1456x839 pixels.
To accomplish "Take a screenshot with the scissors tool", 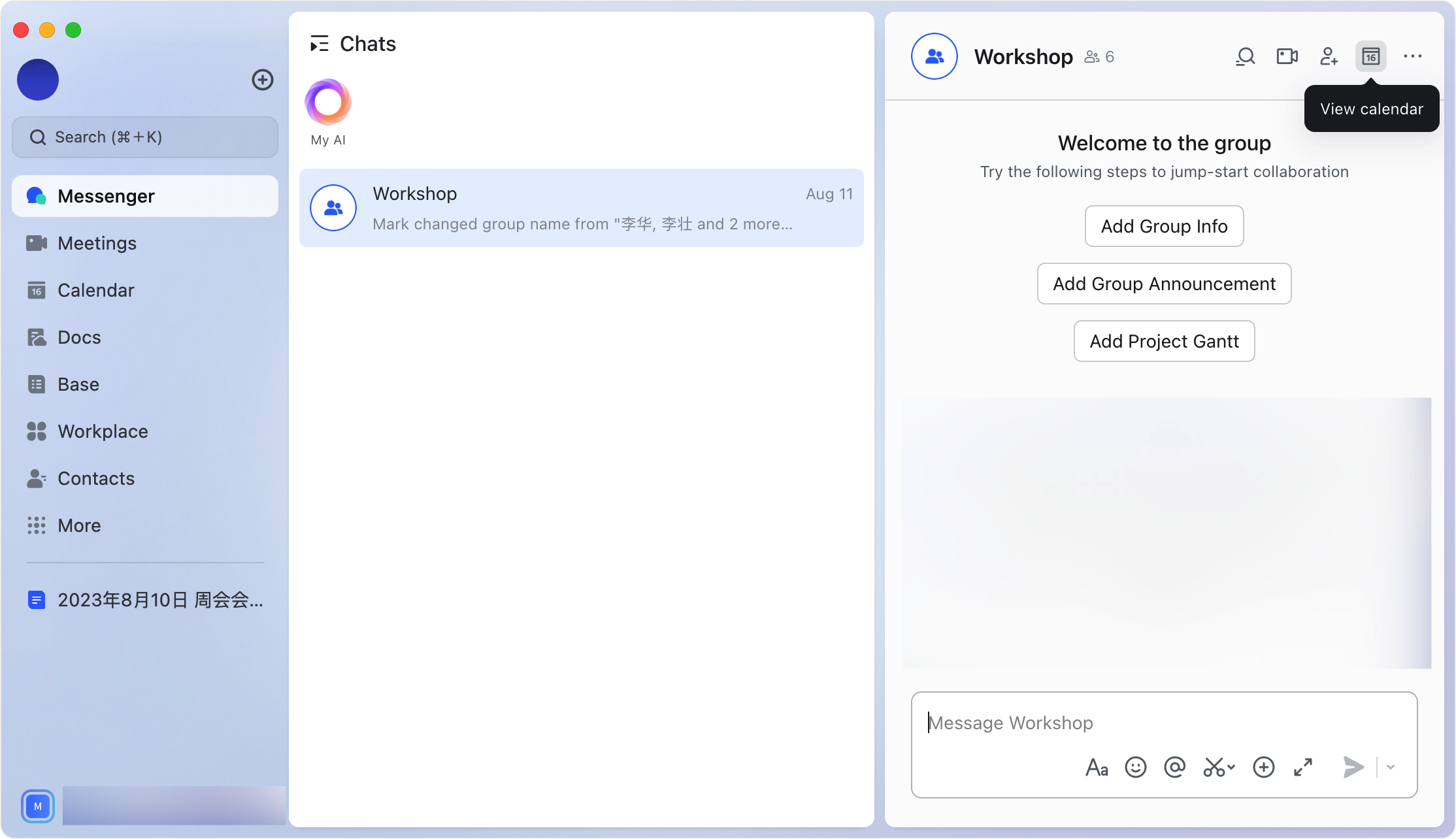I will (1212, 767).
